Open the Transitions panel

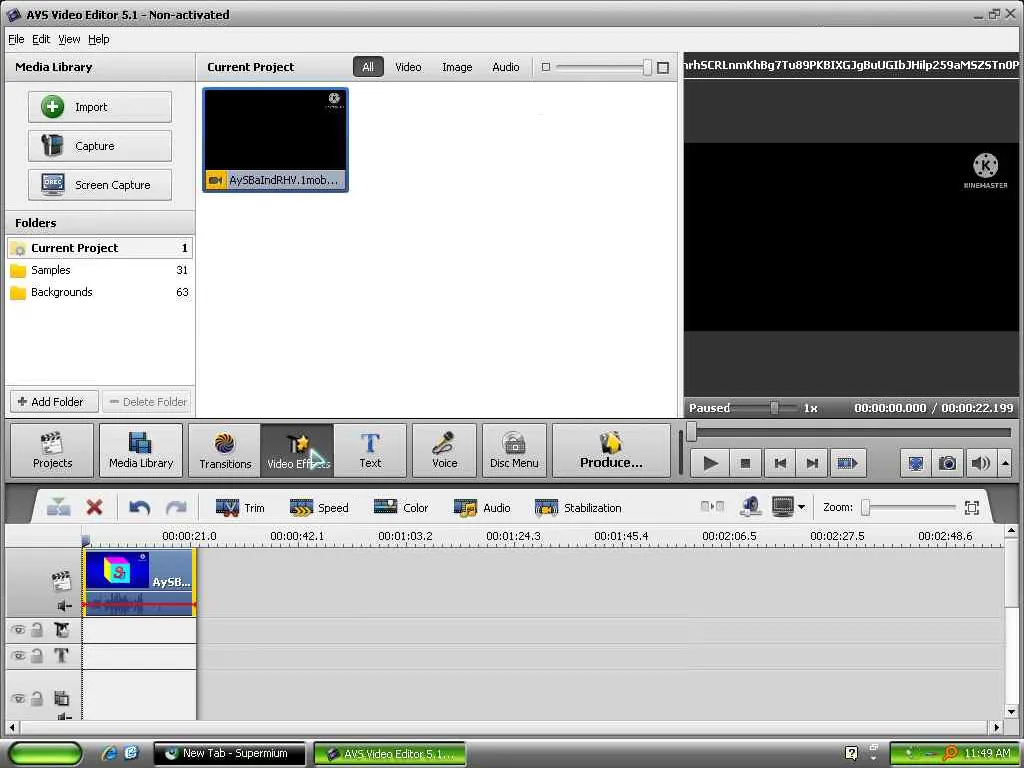tap(225, 450)
